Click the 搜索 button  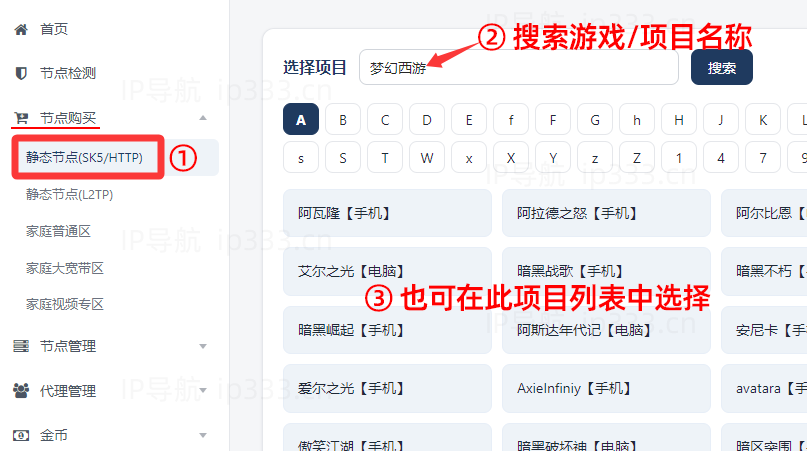pos(722,67)
